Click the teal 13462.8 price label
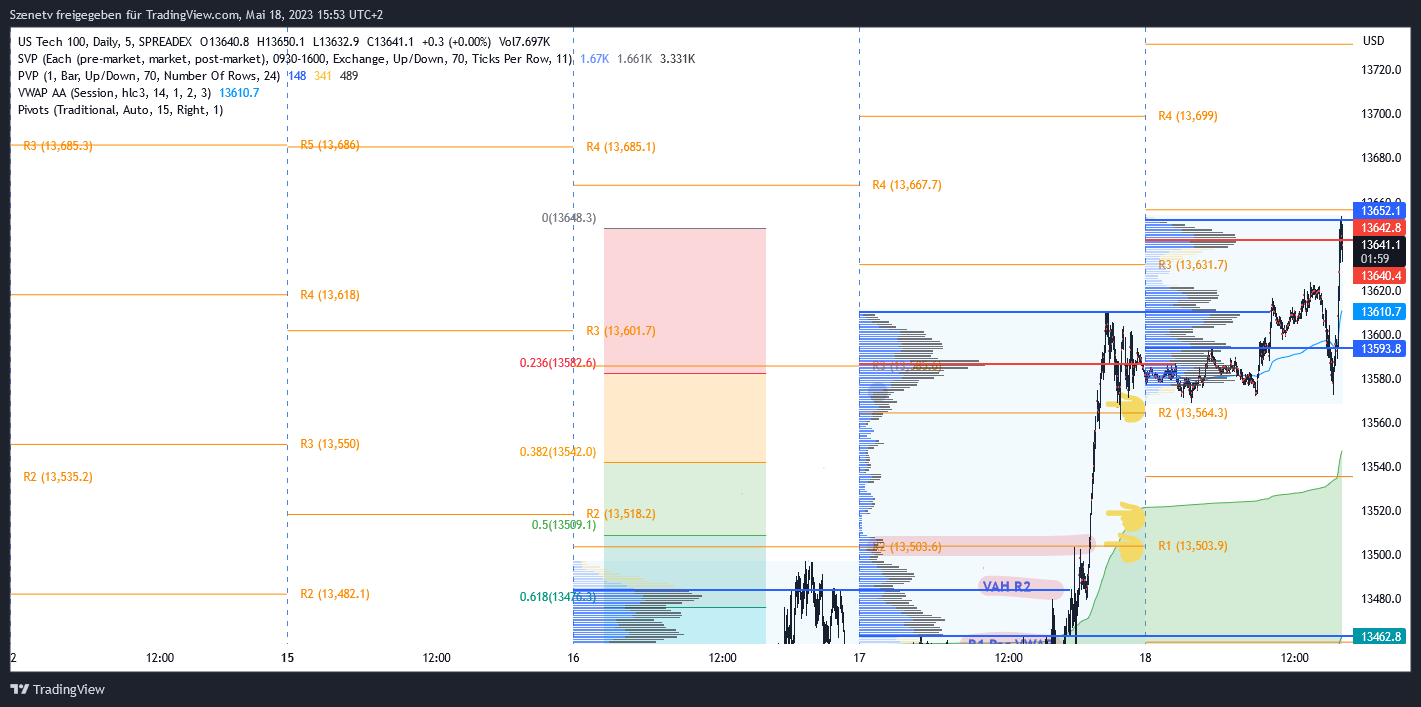1421x707 pixels. 1380,634
